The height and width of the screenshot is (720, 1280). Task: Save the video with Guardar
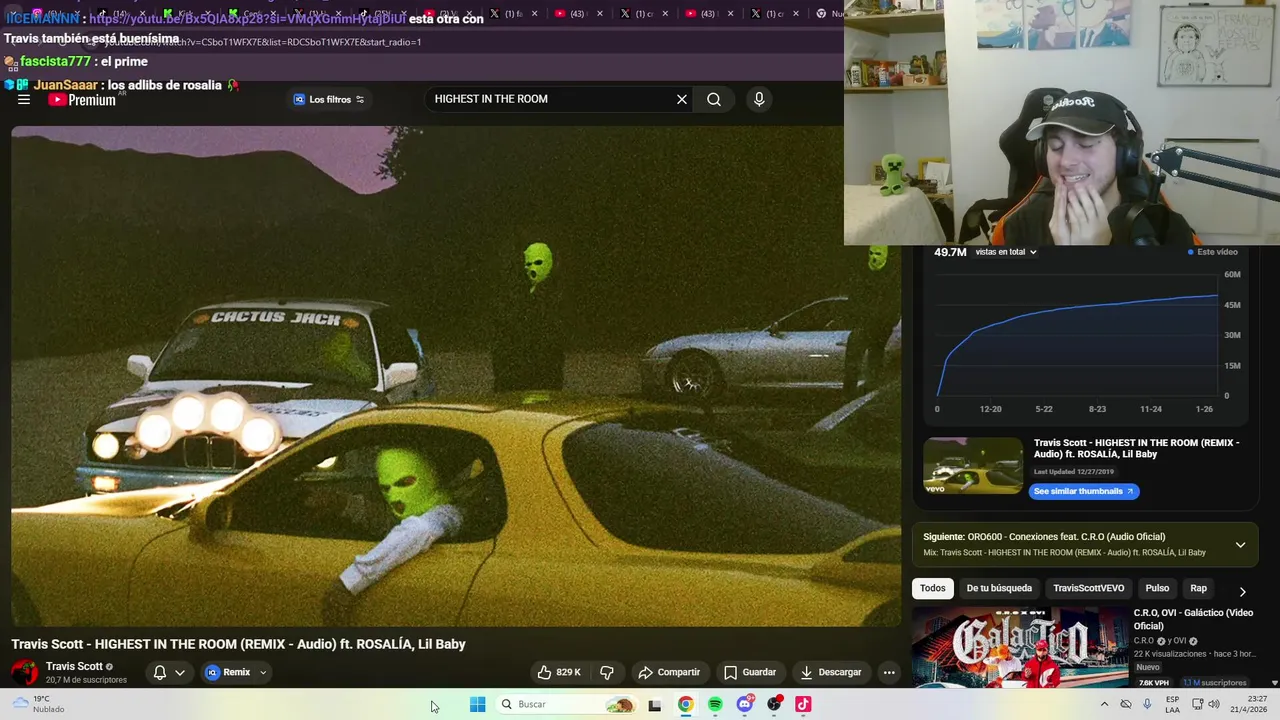pos(750,672)
